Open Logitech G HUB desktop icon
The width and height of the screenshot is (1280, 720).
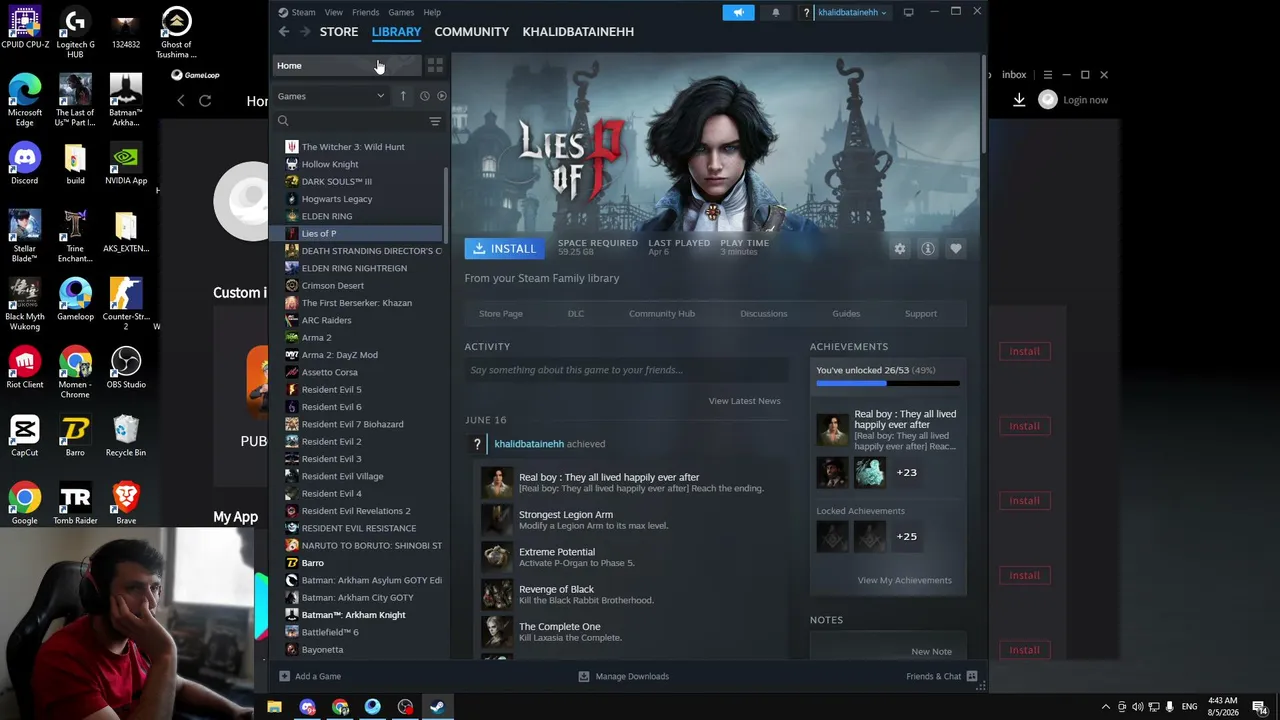pos(75,32)
